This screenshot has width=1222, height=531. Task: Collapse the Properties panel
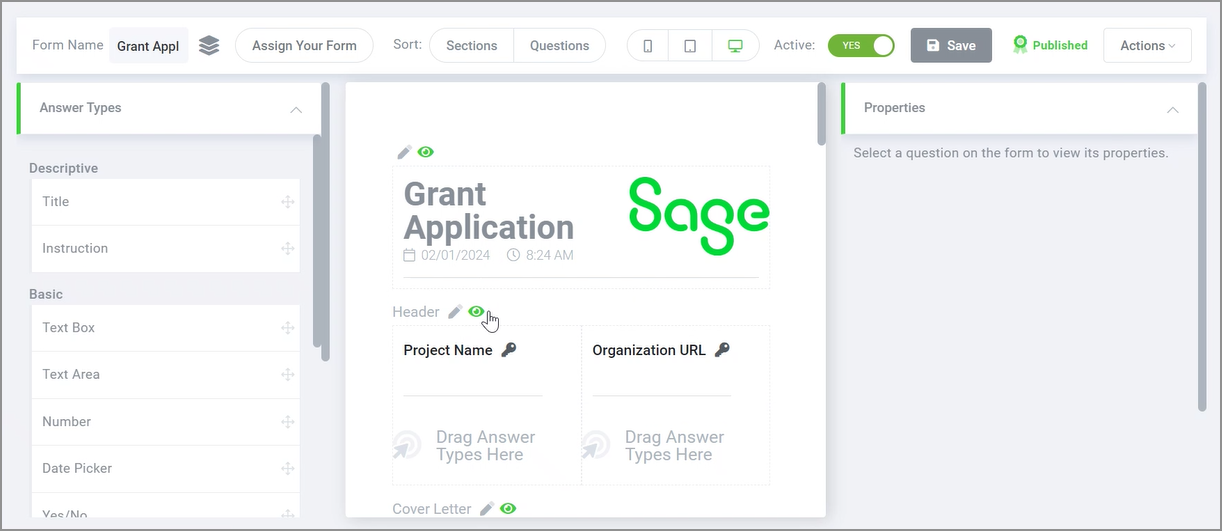point(1173,109)
